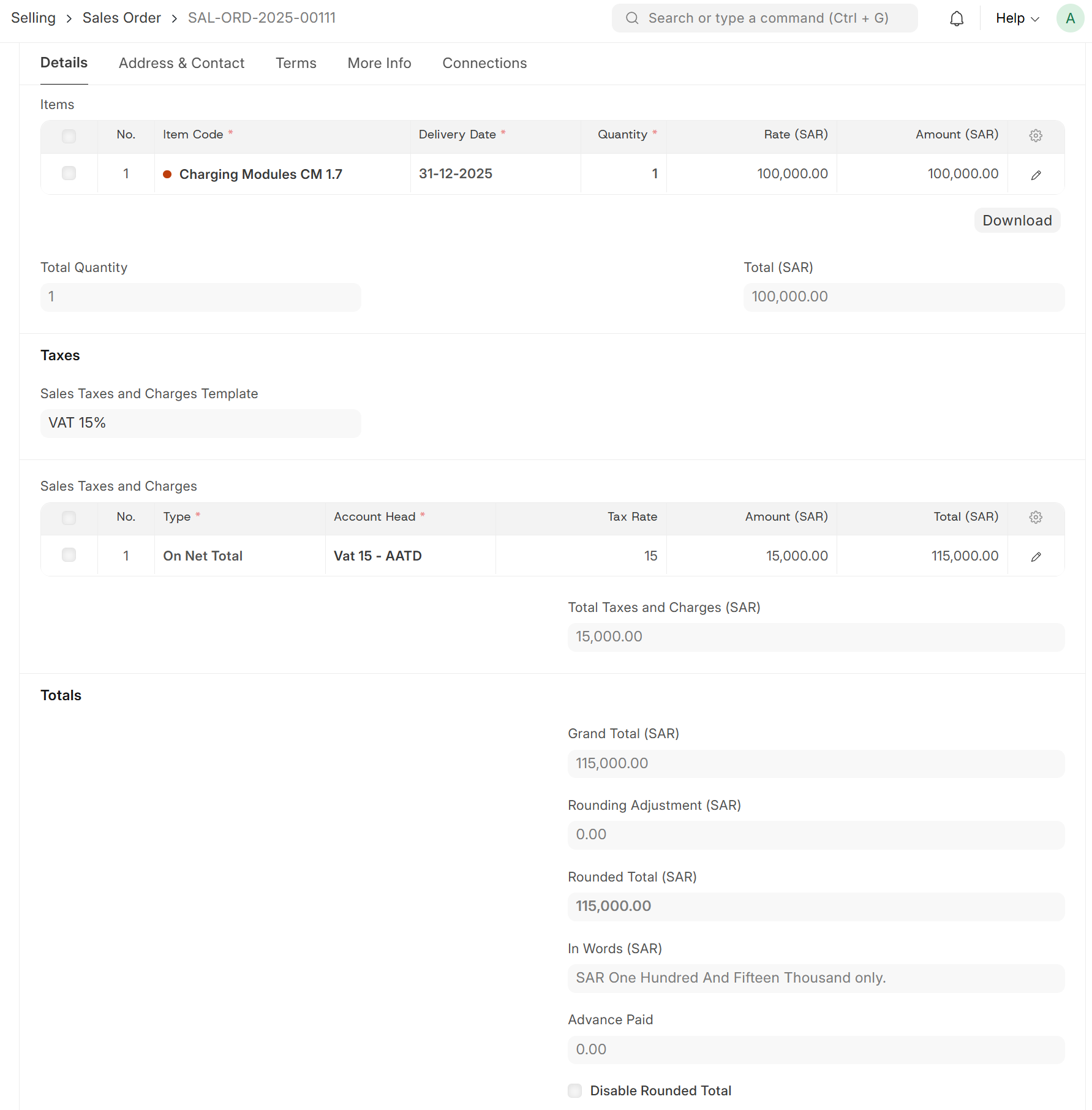Screen dimensions: 1092x1110
Task: Click the red status dot beside Charging Modules
Action: click(167, 175)
